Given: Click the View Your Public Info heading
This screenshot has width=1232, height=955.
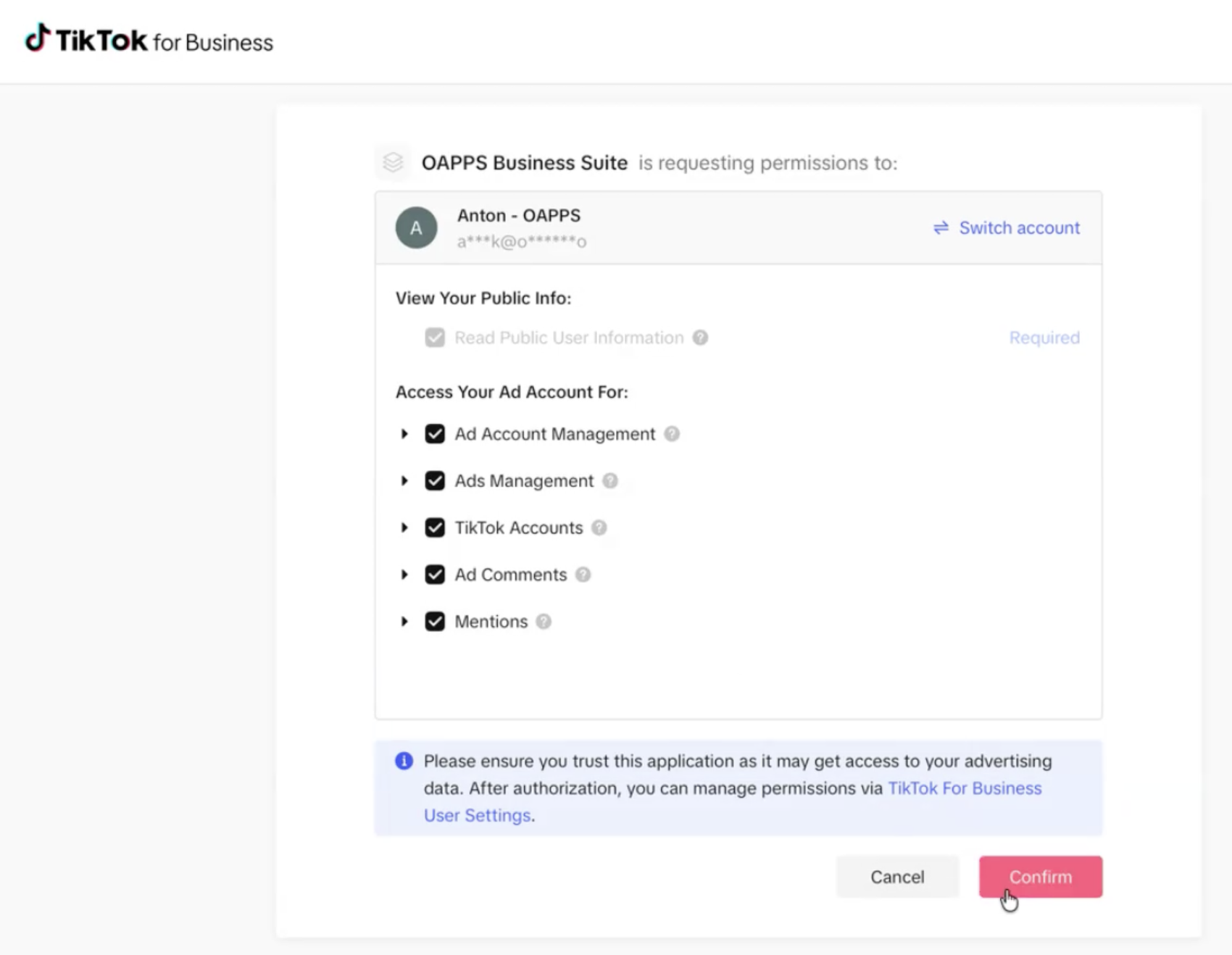Looking at the screenshot, I should coord(483,298).
